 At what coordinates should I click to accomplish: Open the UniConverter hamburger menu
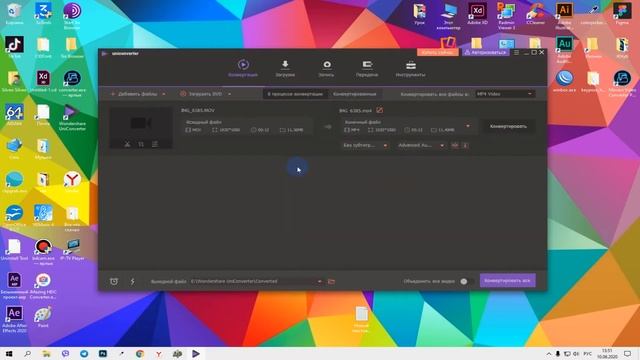click(516, 52)
